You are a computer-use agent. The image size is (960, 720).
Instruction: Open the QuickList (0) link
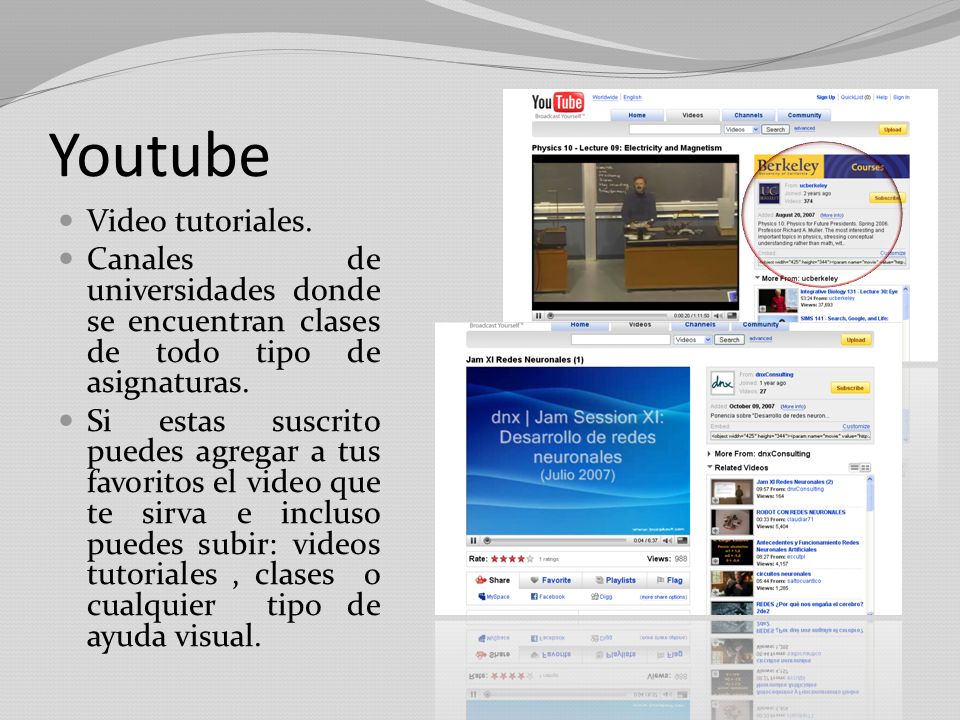pos(855,97)
